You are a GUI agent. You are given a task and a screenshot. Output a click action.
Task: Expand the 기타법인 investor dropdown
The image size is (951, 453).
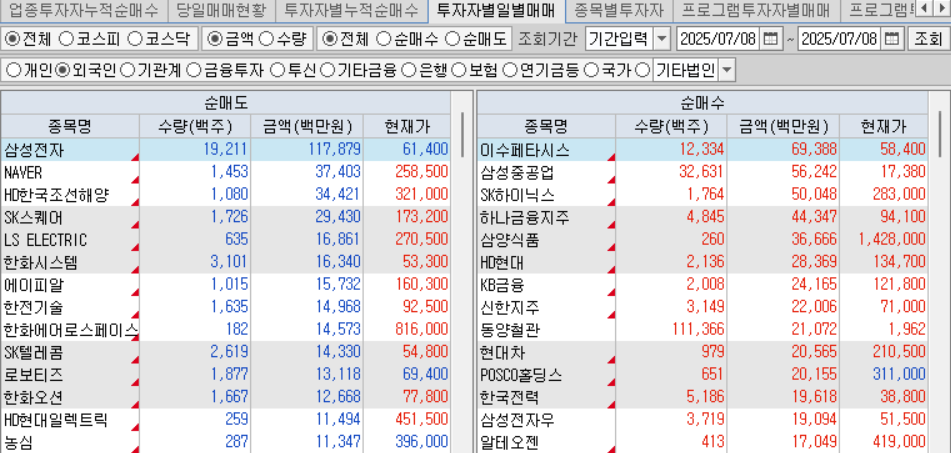click(x=727, y=70)
